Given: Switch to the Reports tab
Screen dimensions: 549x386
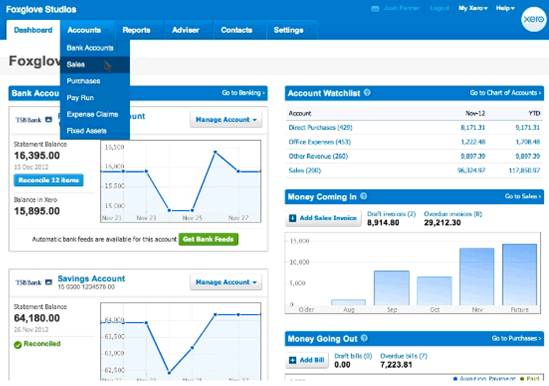Looking at the screenshot, I should click(136, 30).
